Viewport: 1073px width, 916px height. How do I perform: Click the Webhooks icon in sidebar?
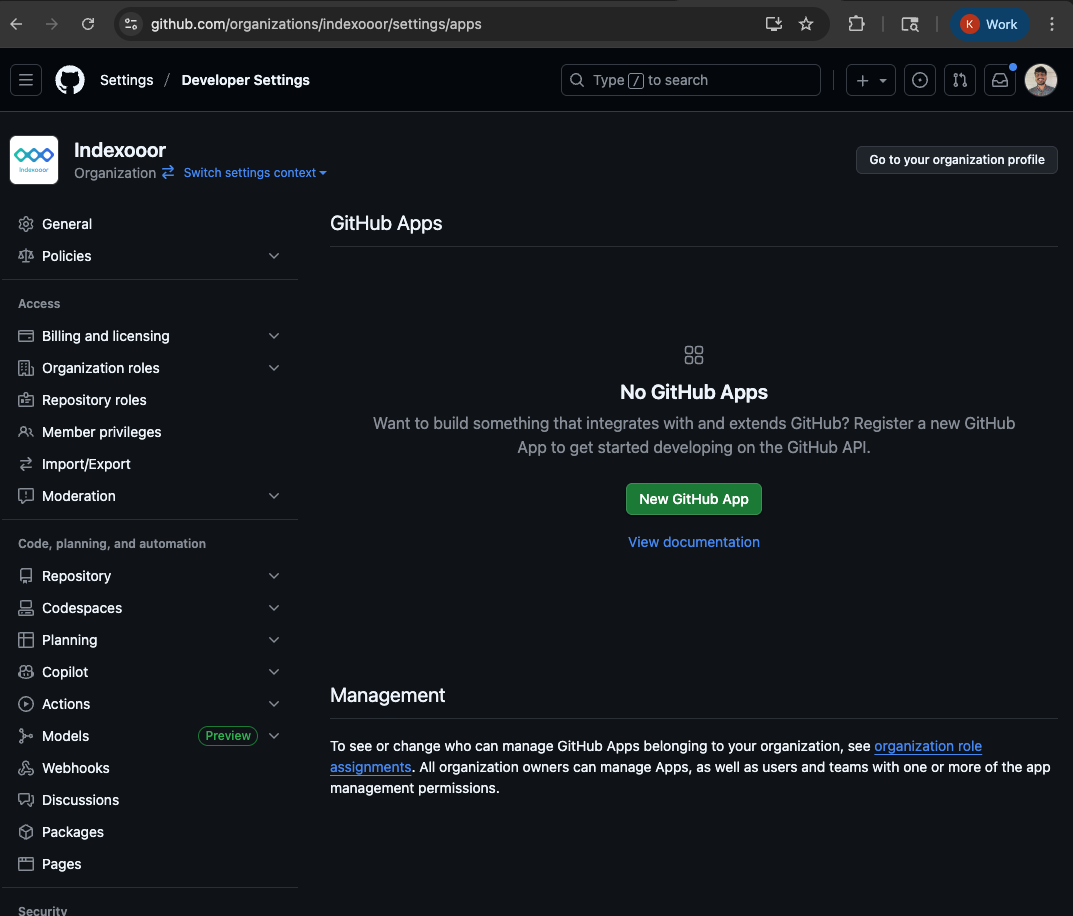(x=26, y=768)
